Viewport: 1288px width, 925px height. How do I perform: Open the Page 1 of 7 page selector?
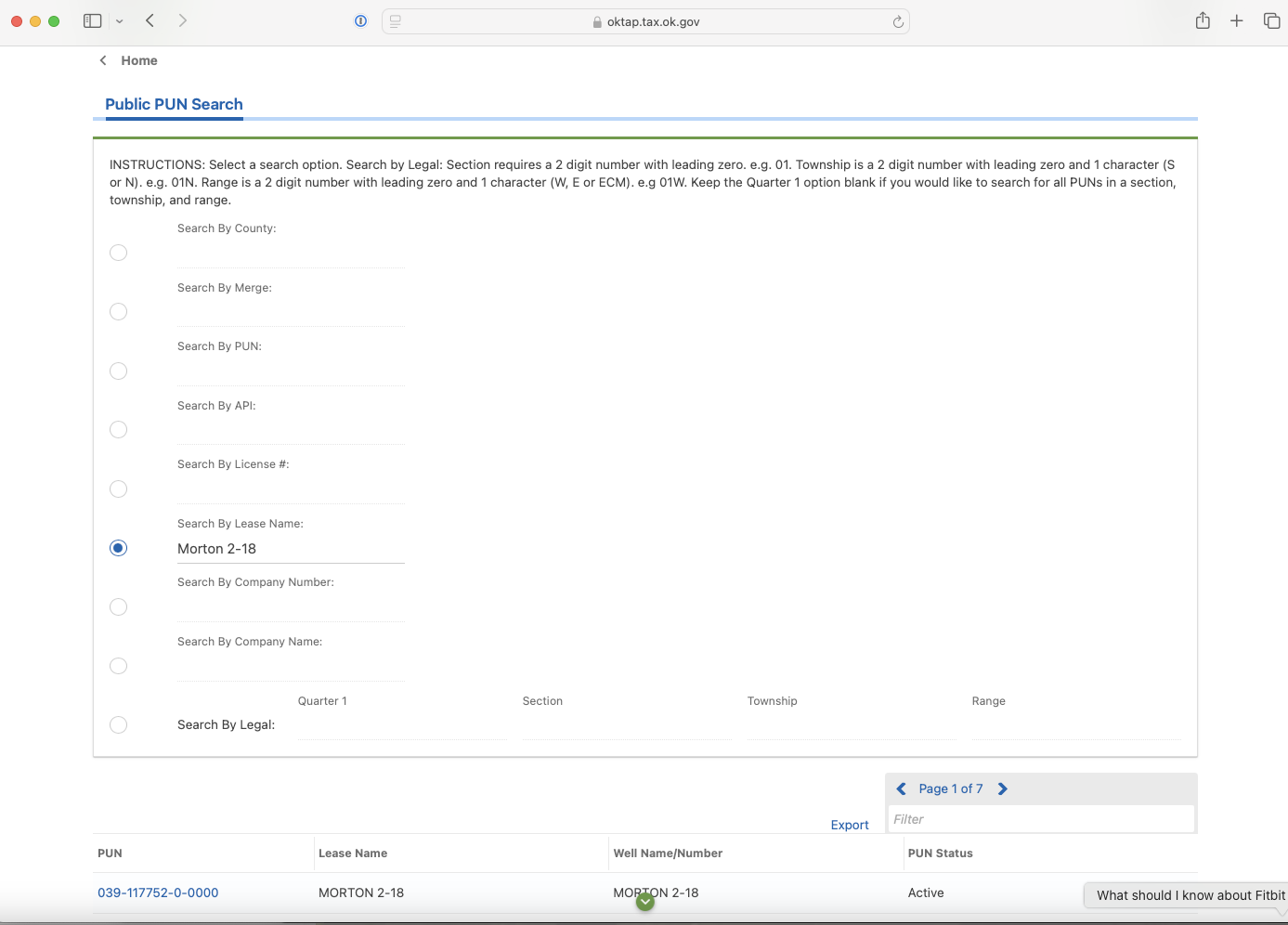click(951, 788)
